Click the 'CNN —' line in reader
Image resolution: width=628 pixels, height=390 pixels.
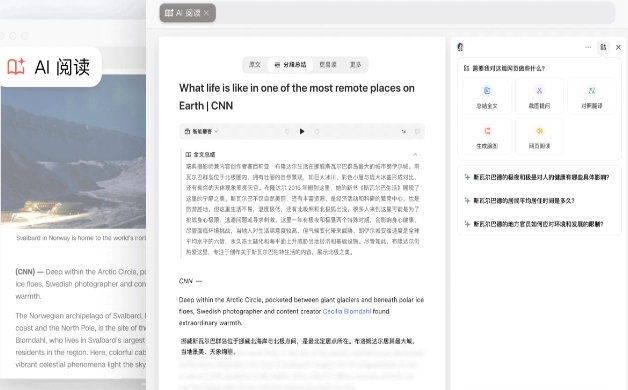click(190, 281)
